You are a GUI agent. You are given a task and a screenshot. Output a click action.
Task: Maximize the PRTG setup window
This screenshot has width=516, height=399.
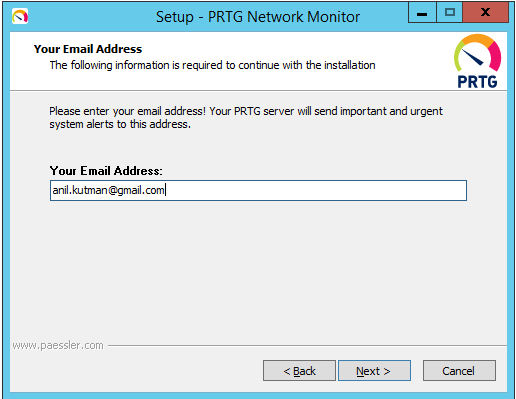(x=450, y=13)
